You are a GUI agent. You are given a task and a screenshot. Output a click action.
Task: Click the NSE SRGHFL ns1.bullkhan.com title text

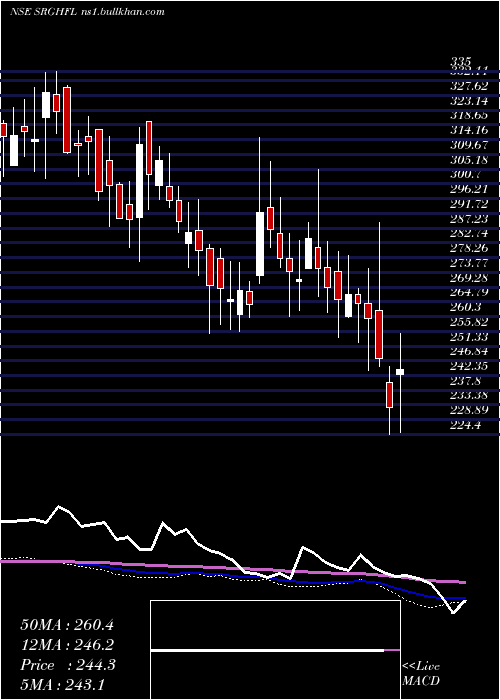point(87,11)
